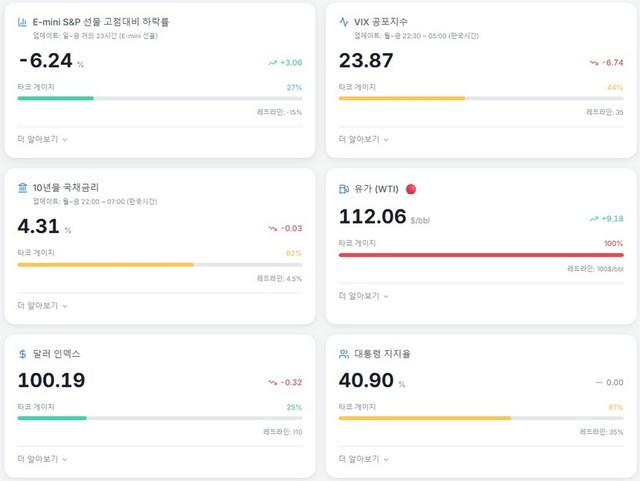Click the red down-trend arrow beside -6.74
This screenshot has height=481, width=640.
click(594, 63)
